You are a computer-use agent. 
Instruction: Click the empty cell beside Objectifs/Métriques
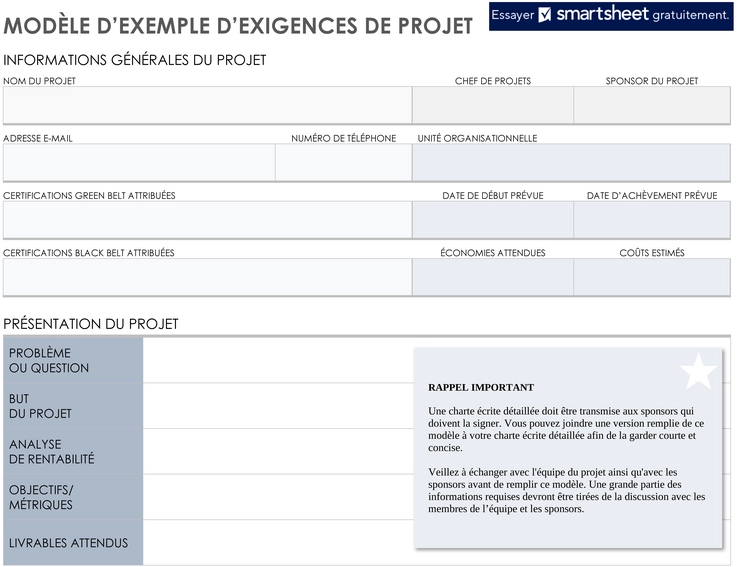point(278,497)
